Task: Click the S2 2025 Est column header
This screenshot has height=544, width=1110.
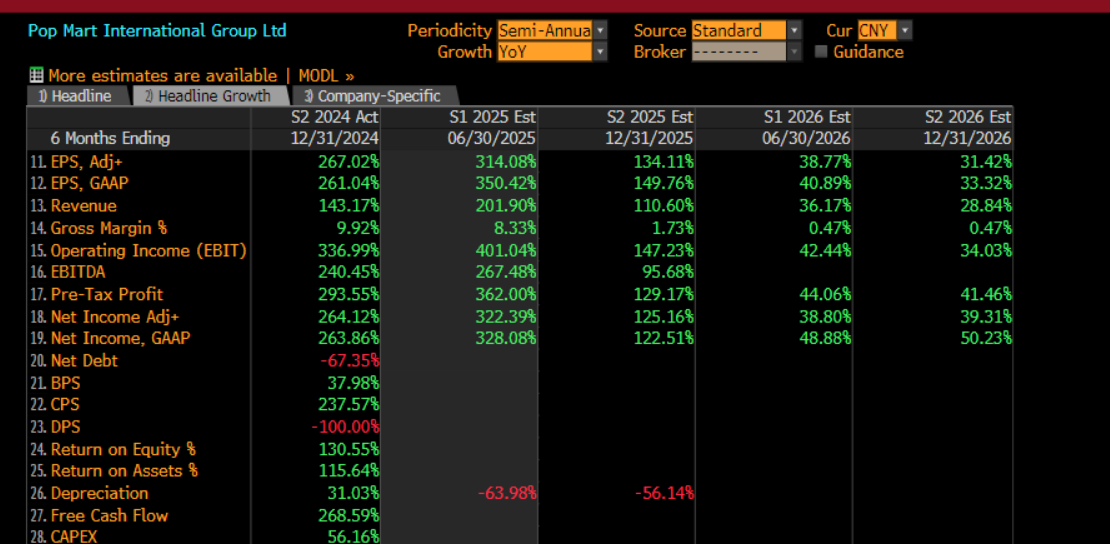Action: [x=650, y=117]
